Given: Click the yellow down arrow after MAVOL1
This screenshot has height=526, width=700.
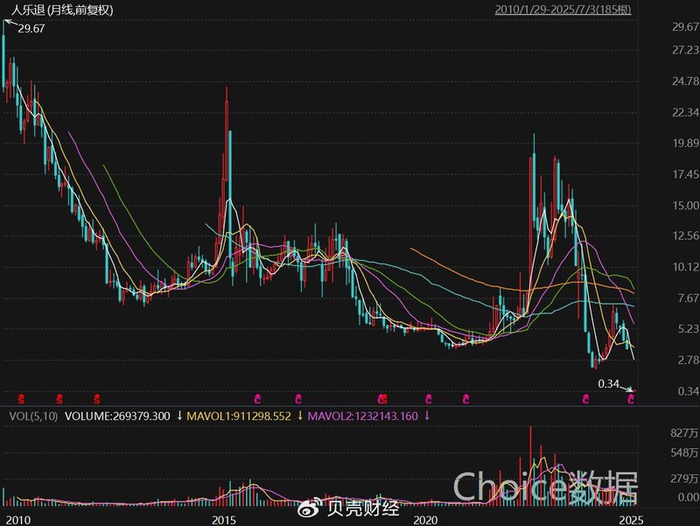Looking at the screenshot, I should [300, 416].
